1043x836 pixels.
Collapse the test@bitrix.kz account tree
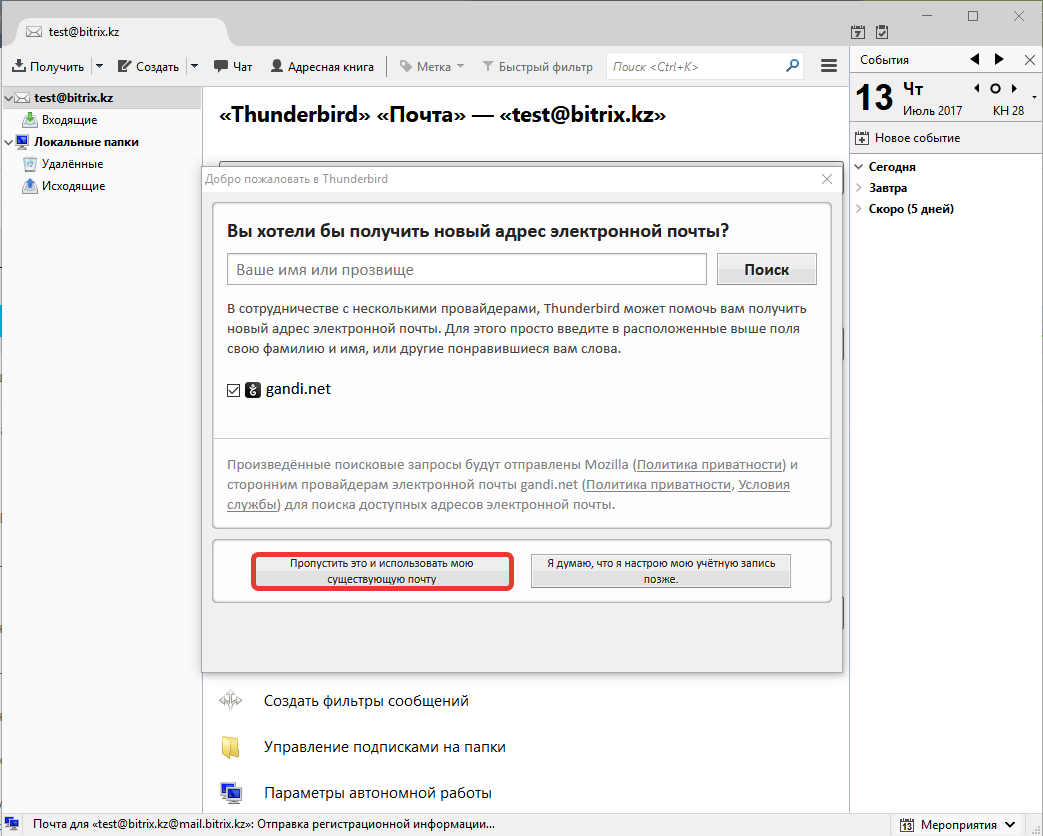[8, 98]
